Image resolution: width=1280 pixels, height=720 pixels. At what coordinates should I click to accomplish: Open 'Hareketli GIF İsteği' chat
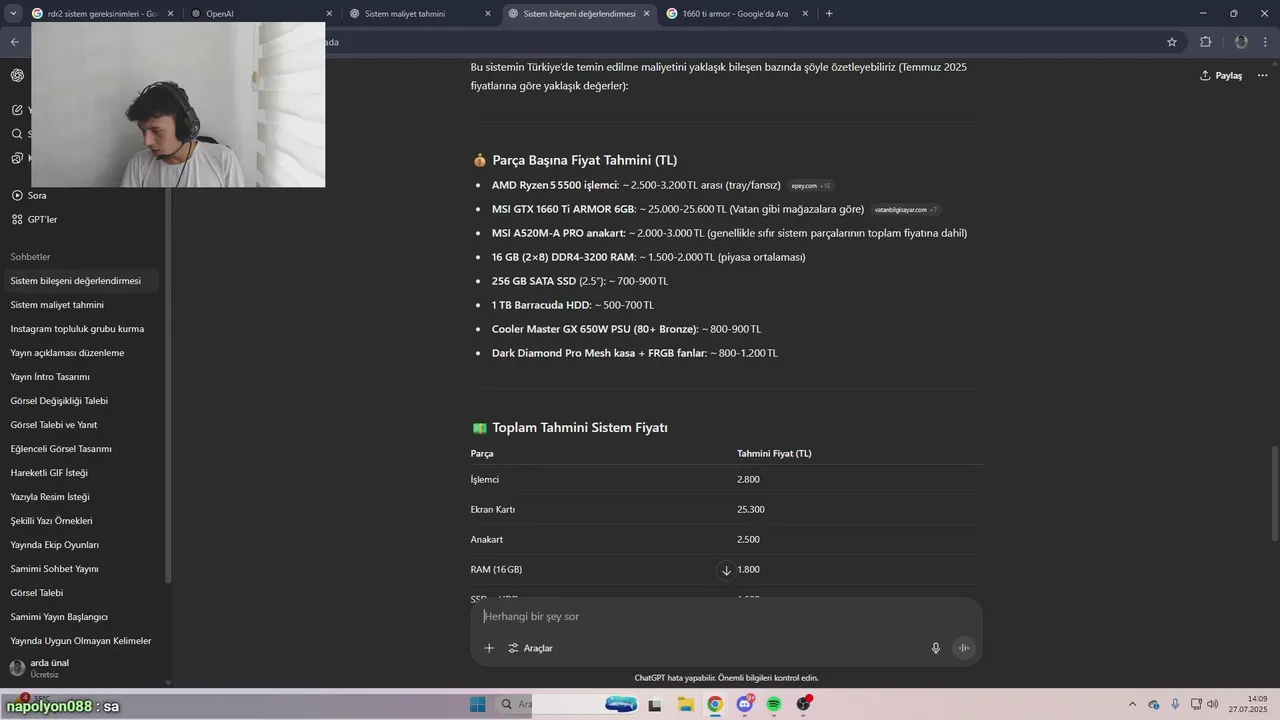82,473
